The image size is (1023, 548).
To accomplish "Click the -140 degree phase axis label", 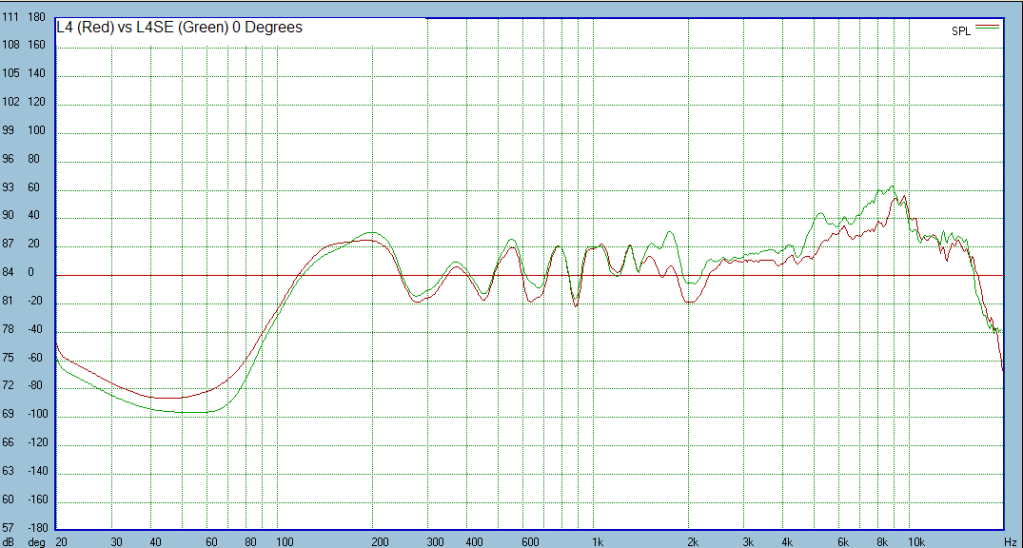I will [37, 472].
